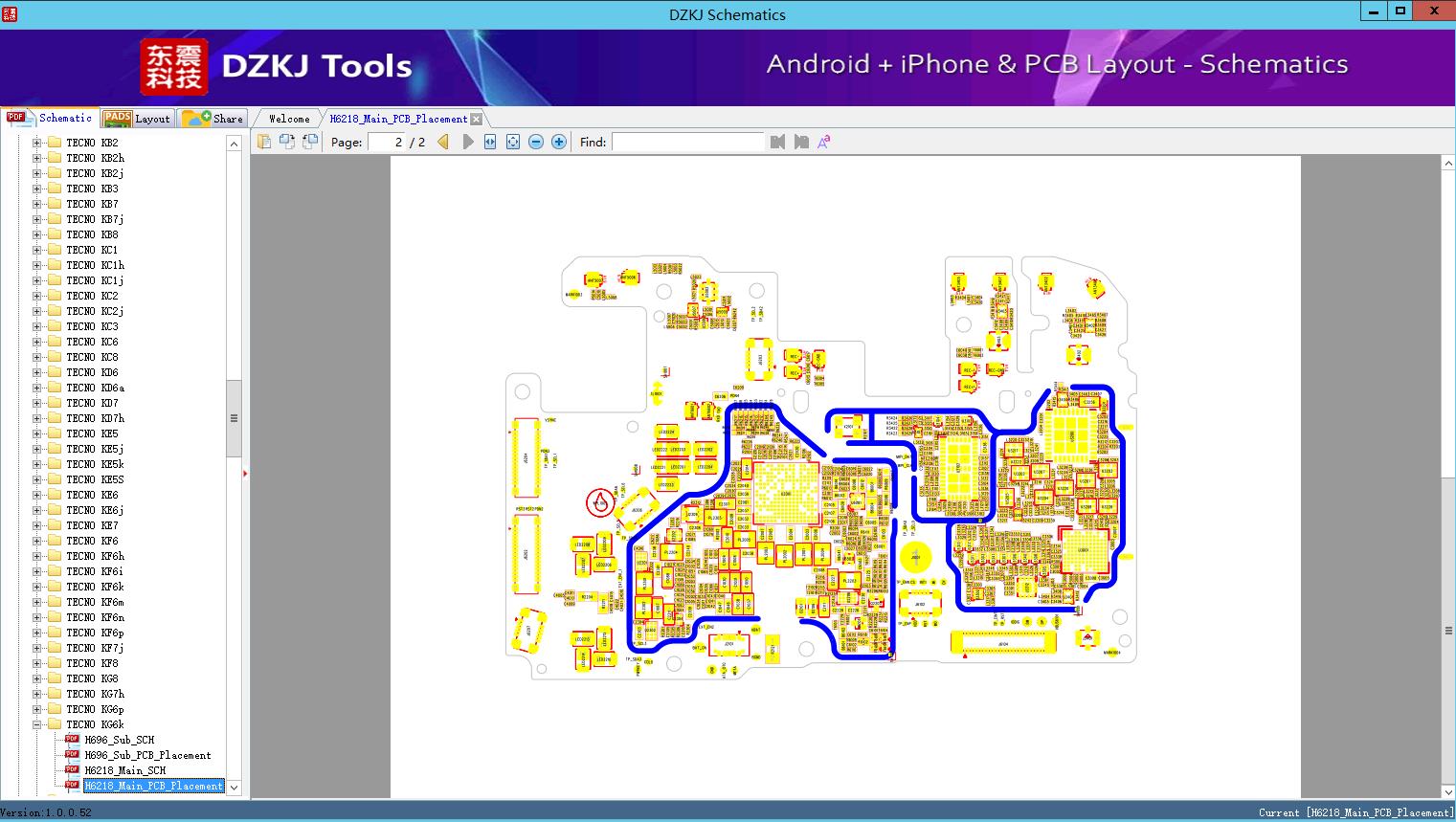Click the Current [H6218_Main_PCB_Placement] status text

pos(1356,813)
